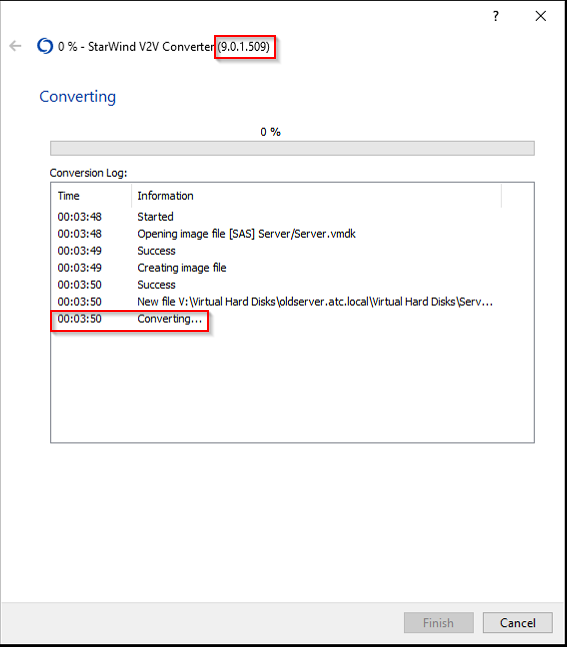Click the Information column header

[x=317, y=196]
